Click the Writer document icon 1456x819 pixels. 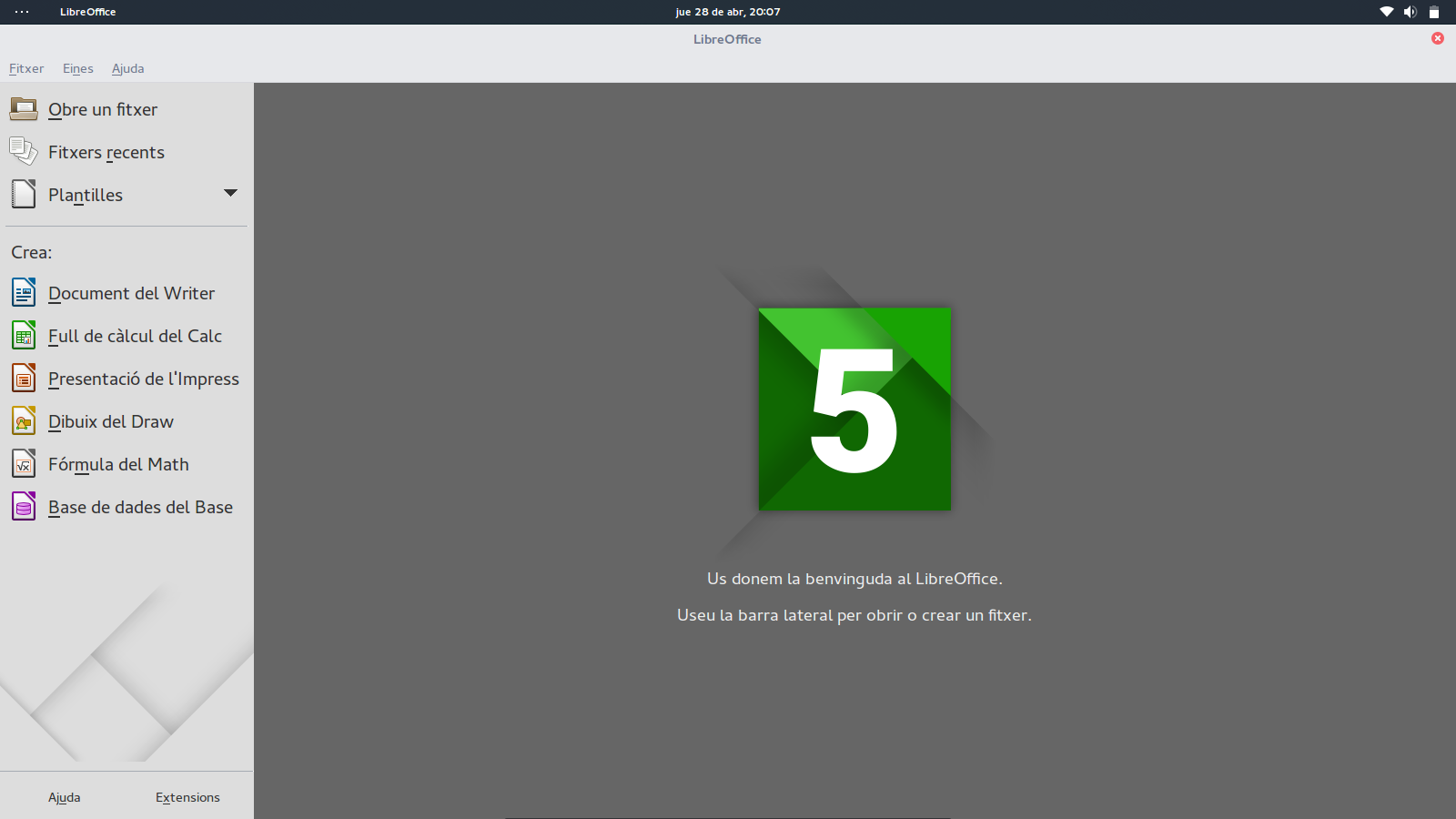point(24,292)
